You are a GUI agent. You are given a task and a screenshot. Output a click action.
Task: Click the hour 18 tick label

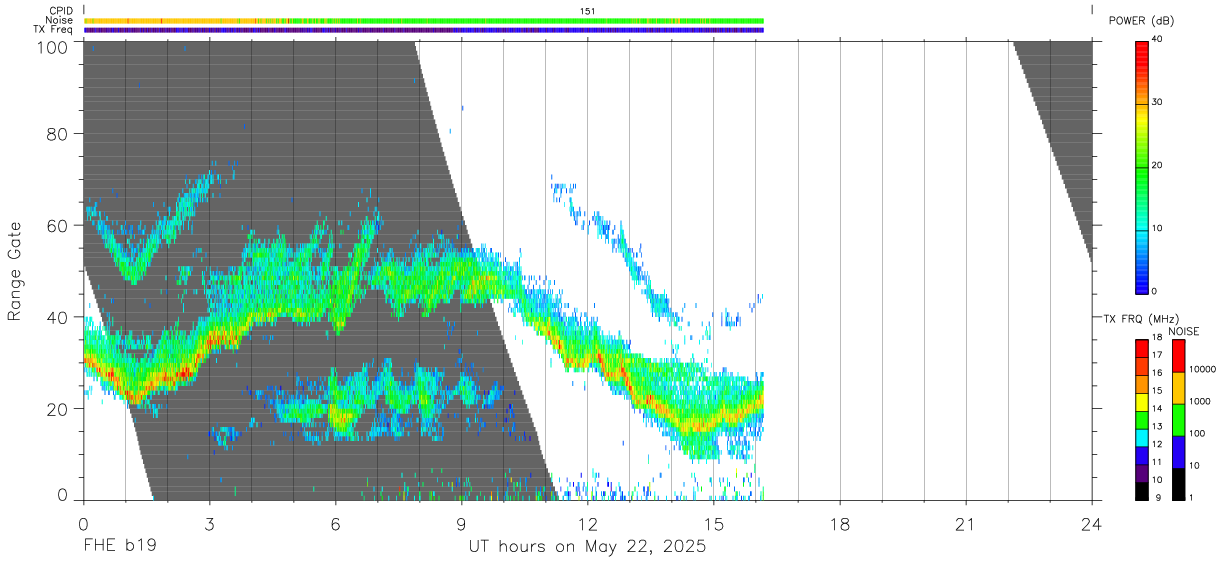pyautogui.click(x=839, y=524)
